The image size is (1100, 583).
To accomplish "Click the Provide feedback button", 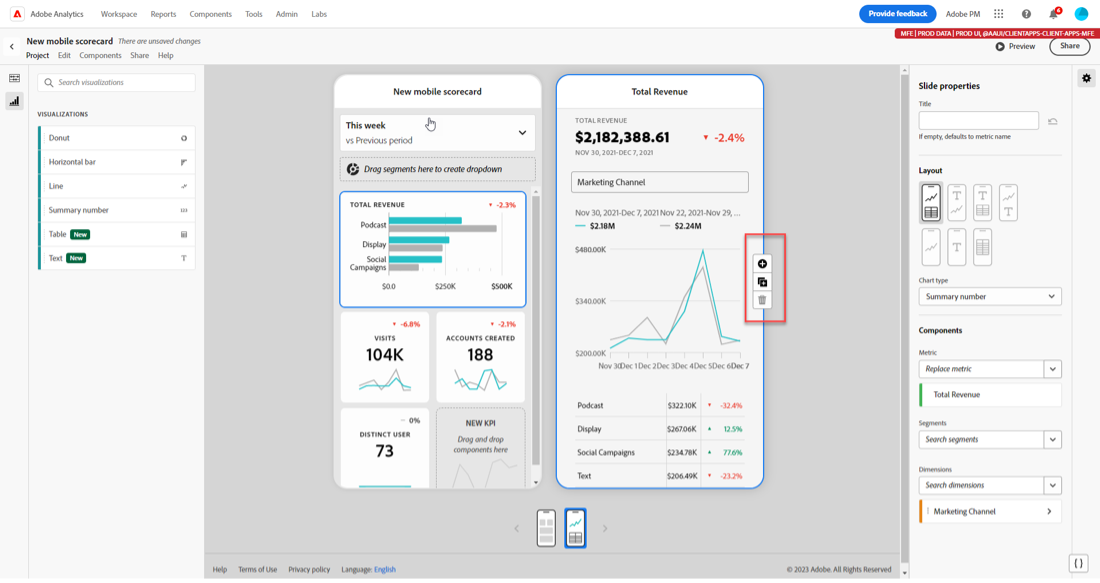I will click(x=897, y=14).
